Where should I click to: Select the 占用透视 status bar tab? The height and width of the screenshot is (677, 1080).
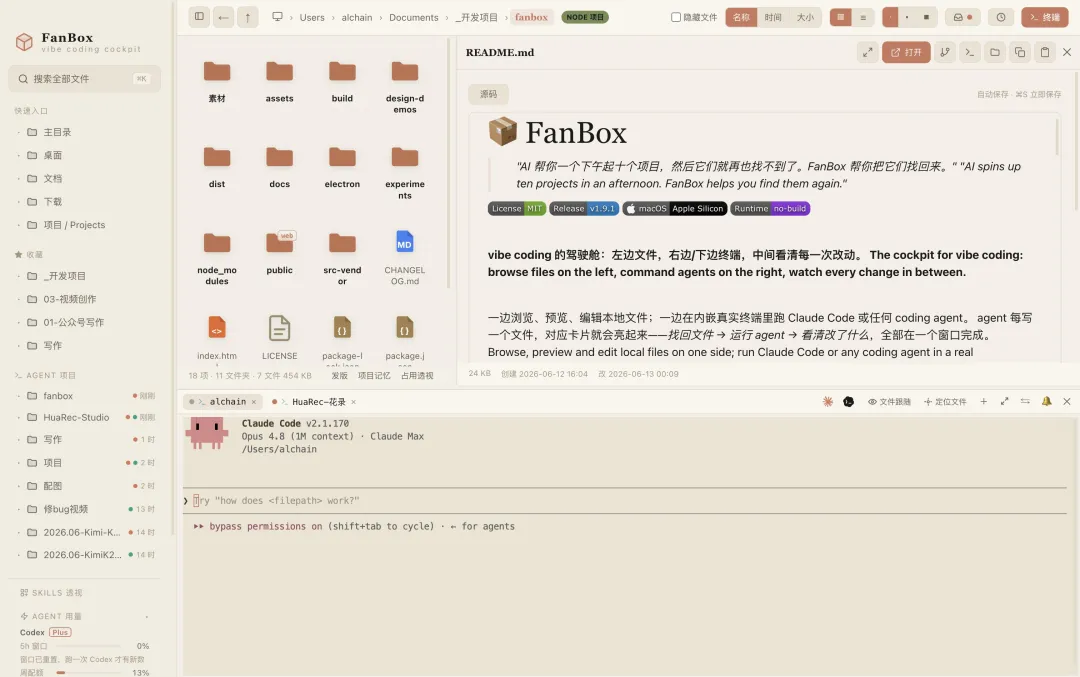tap(417, 375)
